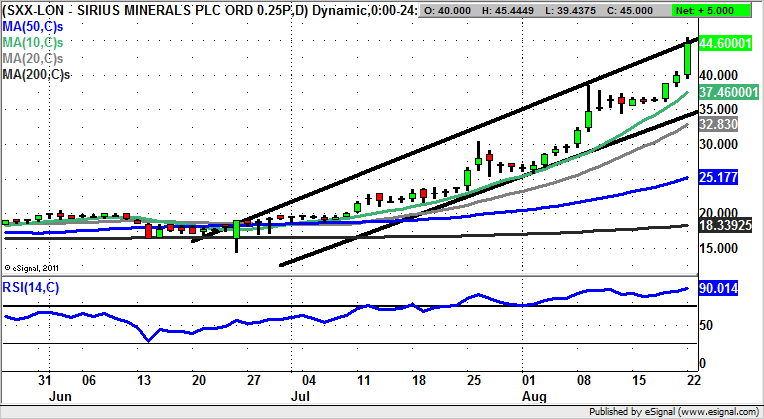764x419 pixels.
Task: Click the RSI(14,C) study label
Action: (x=30, y=288)
